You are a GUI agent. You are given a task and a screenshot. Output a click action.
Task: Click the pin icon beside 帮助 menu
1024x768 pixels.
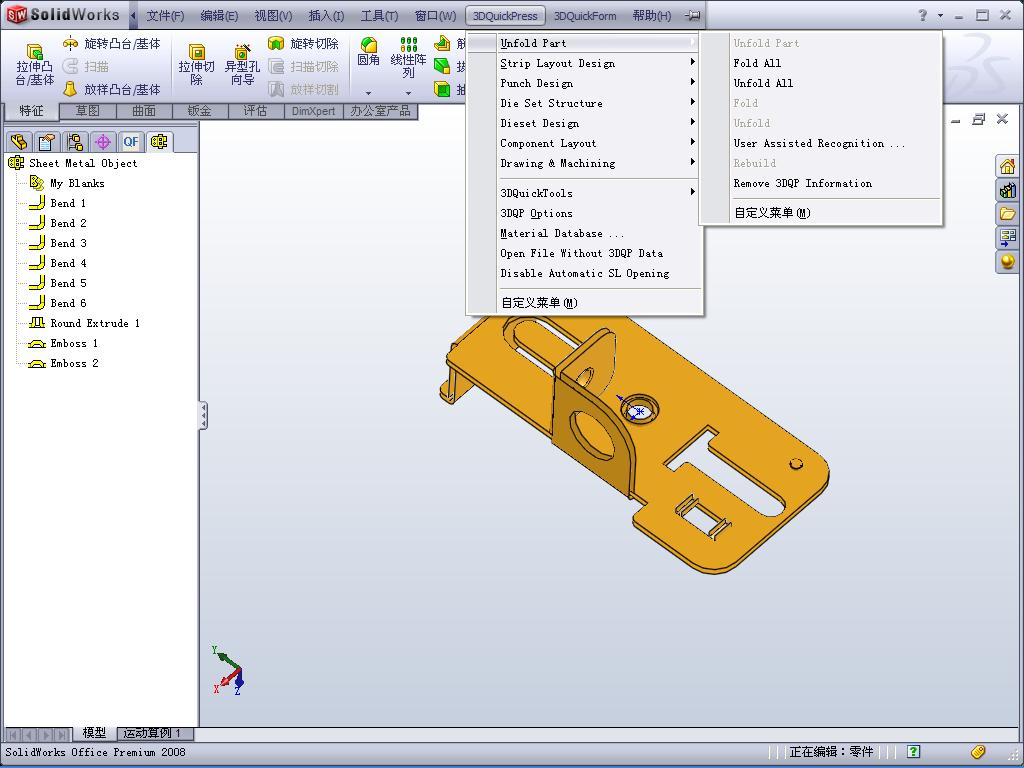pos(693,15)
